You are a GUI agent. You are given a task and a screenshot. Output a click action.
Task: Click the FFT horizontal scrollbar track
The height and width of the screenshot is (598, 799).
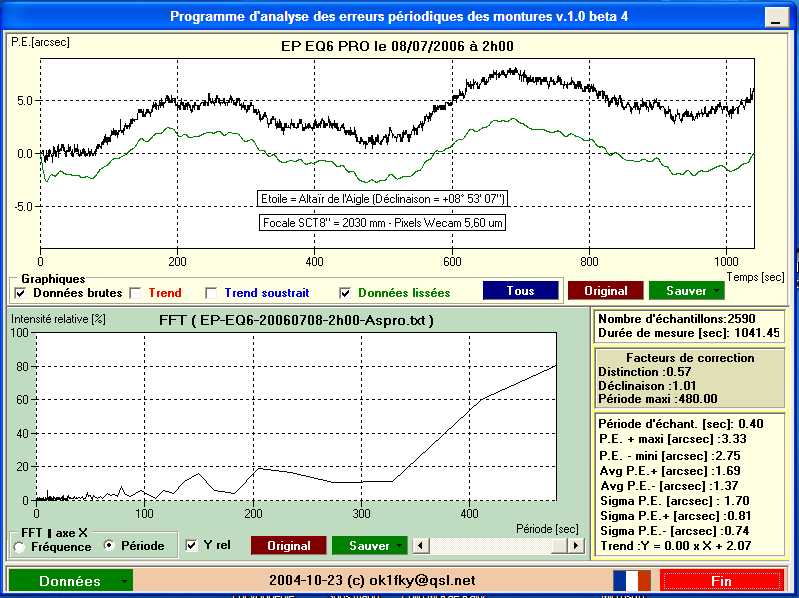(490, 546)
